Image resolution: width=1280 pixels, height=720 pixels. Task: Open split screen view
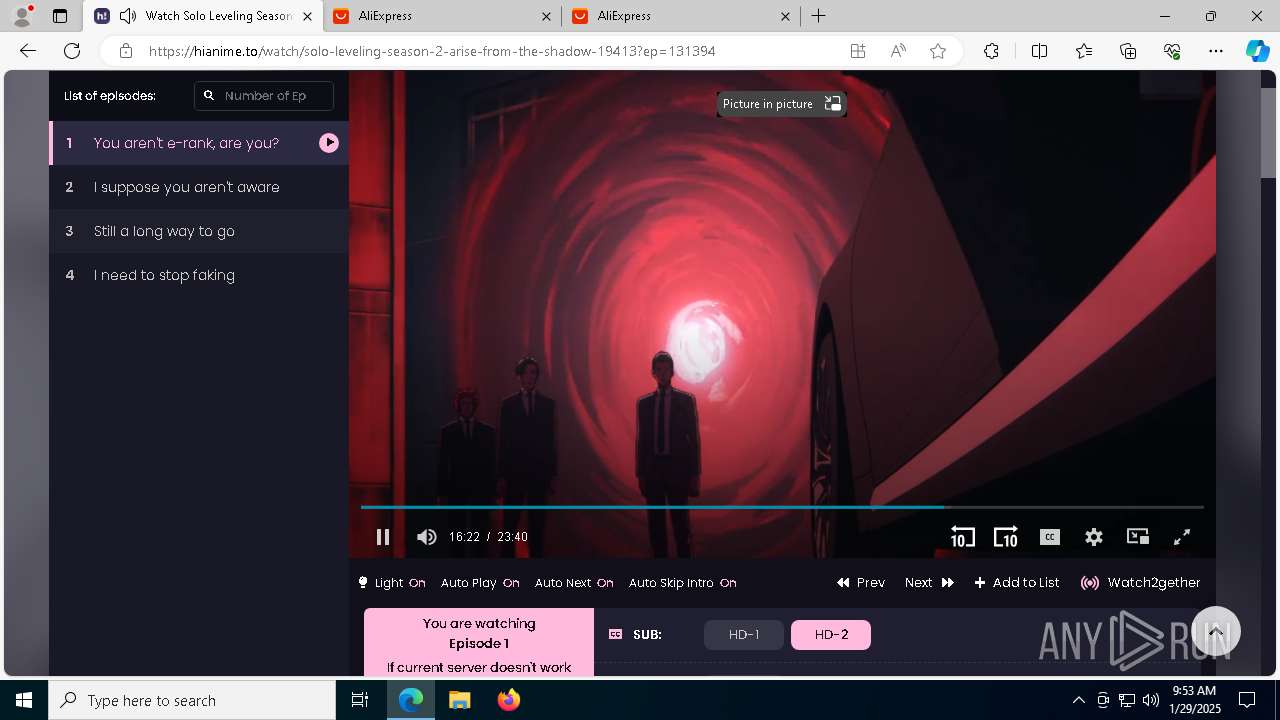coord(1039,51)
